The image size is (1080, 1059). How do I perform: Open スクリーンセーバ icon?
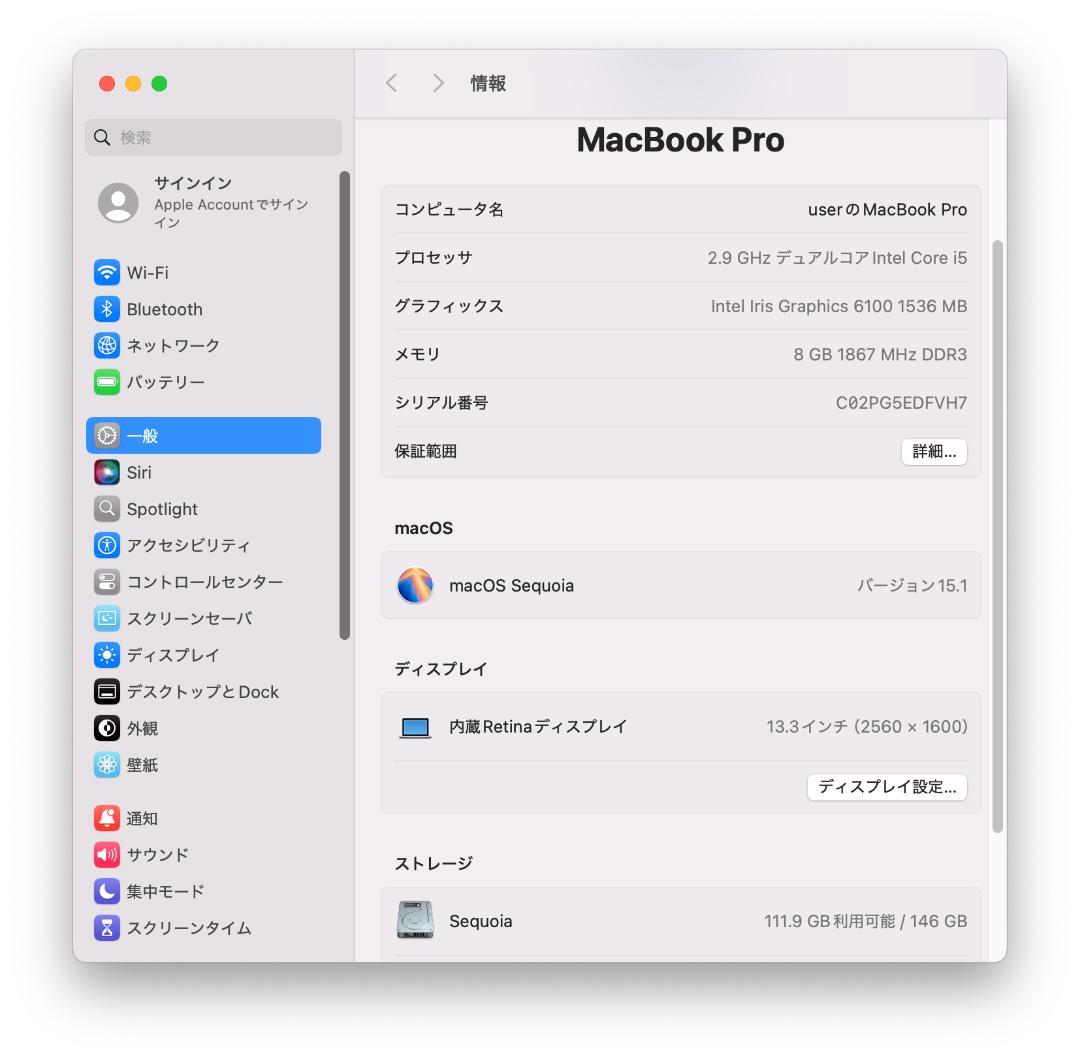point(107,618)
